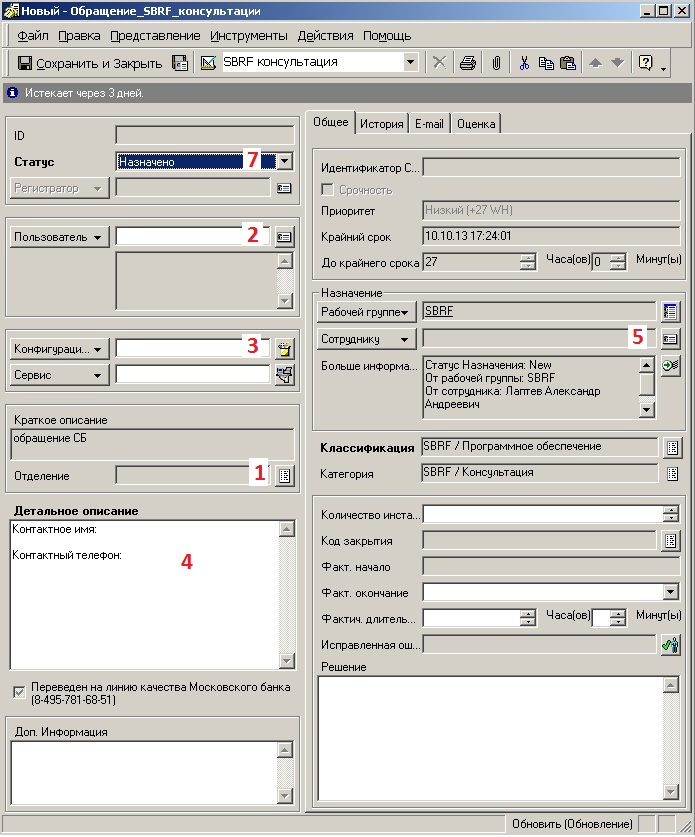
Task: Toggle the Срочность checkbox
Action: pyautogui.click(x=327, y=189)
